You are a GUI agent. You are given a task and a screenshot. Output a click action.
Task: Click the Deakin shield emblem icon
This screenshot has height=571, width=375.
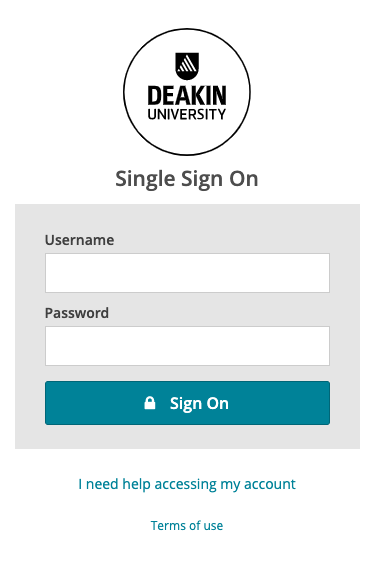pos(187,66)
